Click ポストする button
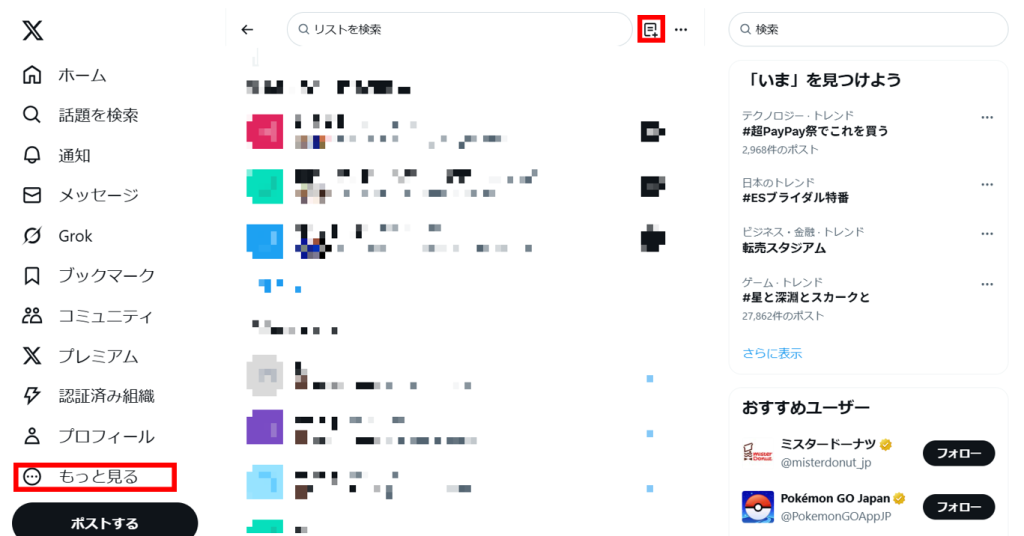1024x536 pixels. (x=104, y=521)
